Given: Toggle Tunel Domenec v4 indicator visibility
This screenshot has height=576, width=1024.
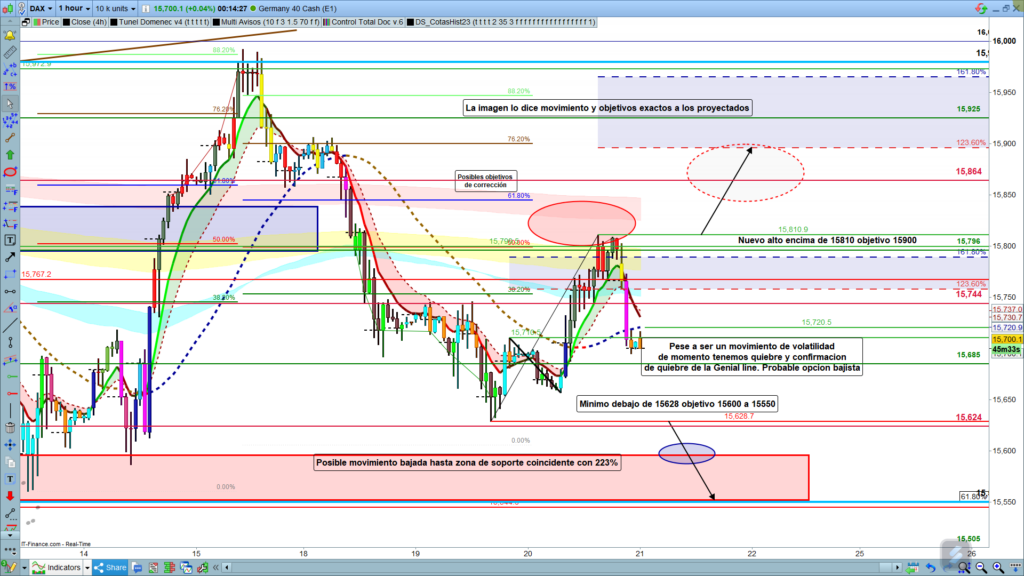Looking at the screenshot, I should (152, 21).
